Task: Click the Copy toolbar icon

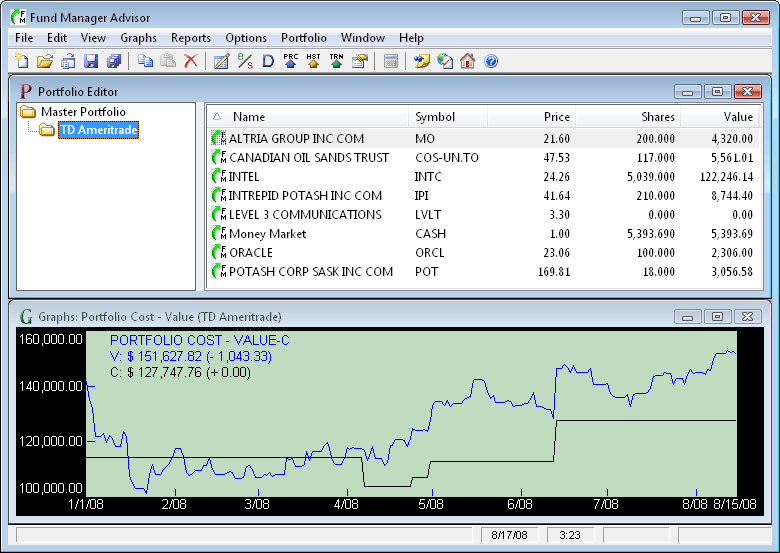Action: click(145, 61)
